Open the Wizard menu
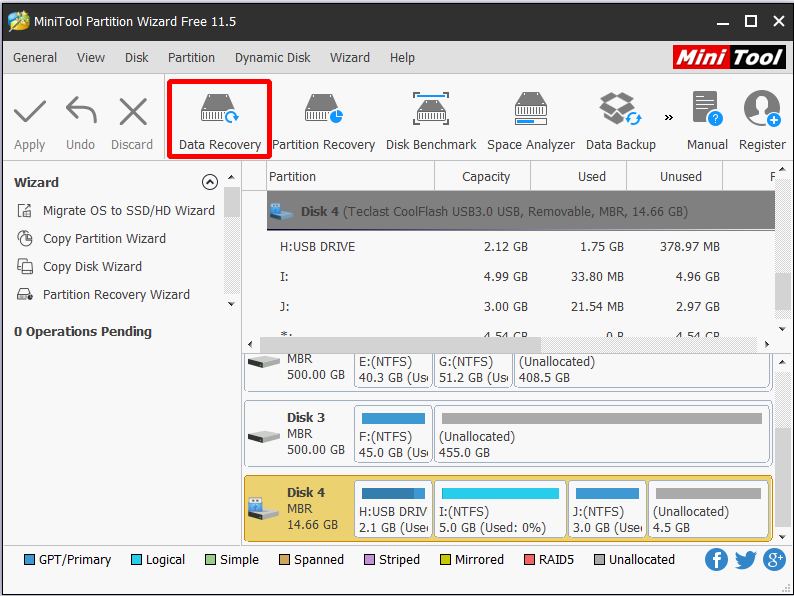 tap(350, 58)
